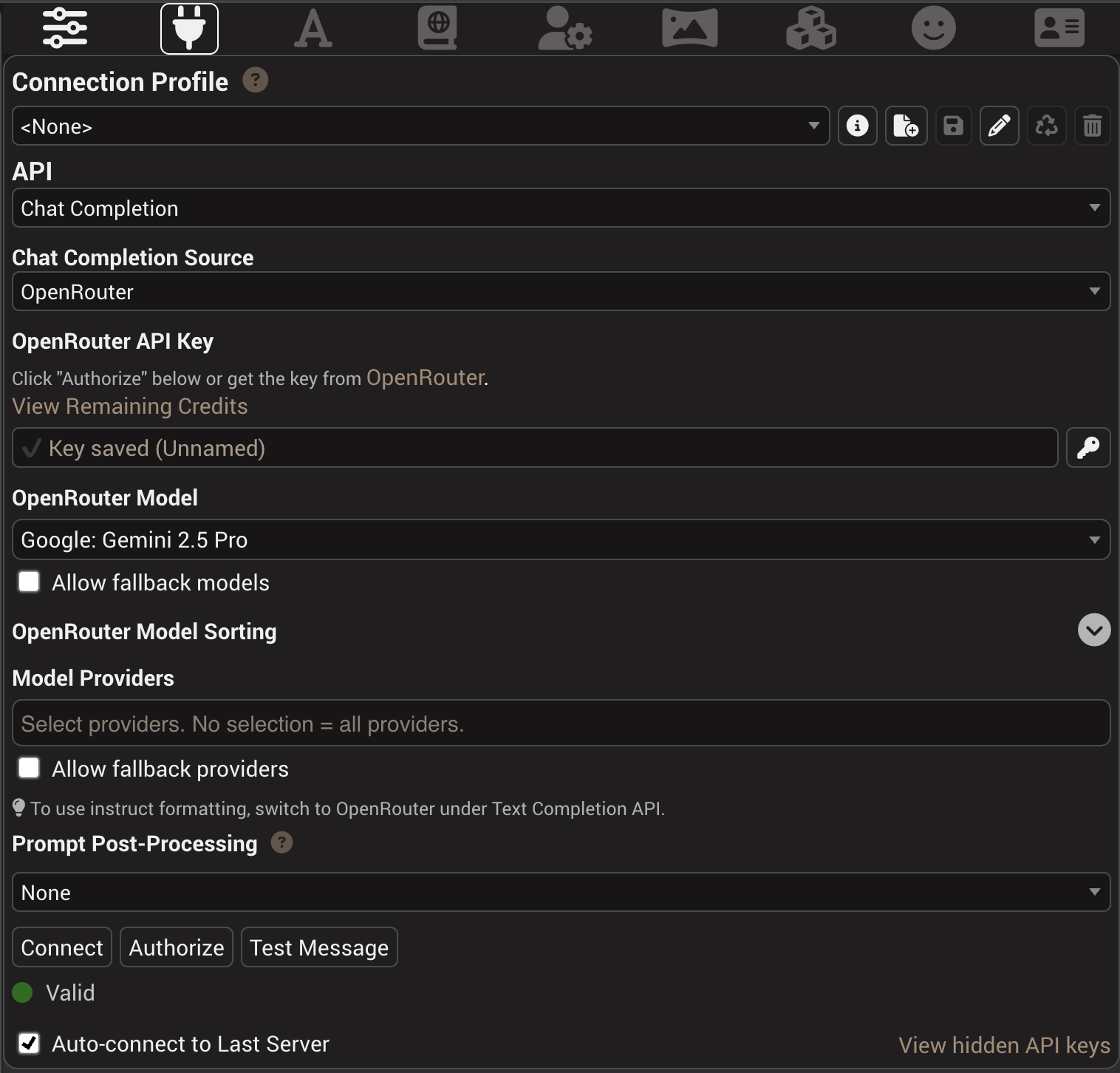Open the User Settings tab
The width and height of the screenshot is (1120, 1073).
coord(565,28)
